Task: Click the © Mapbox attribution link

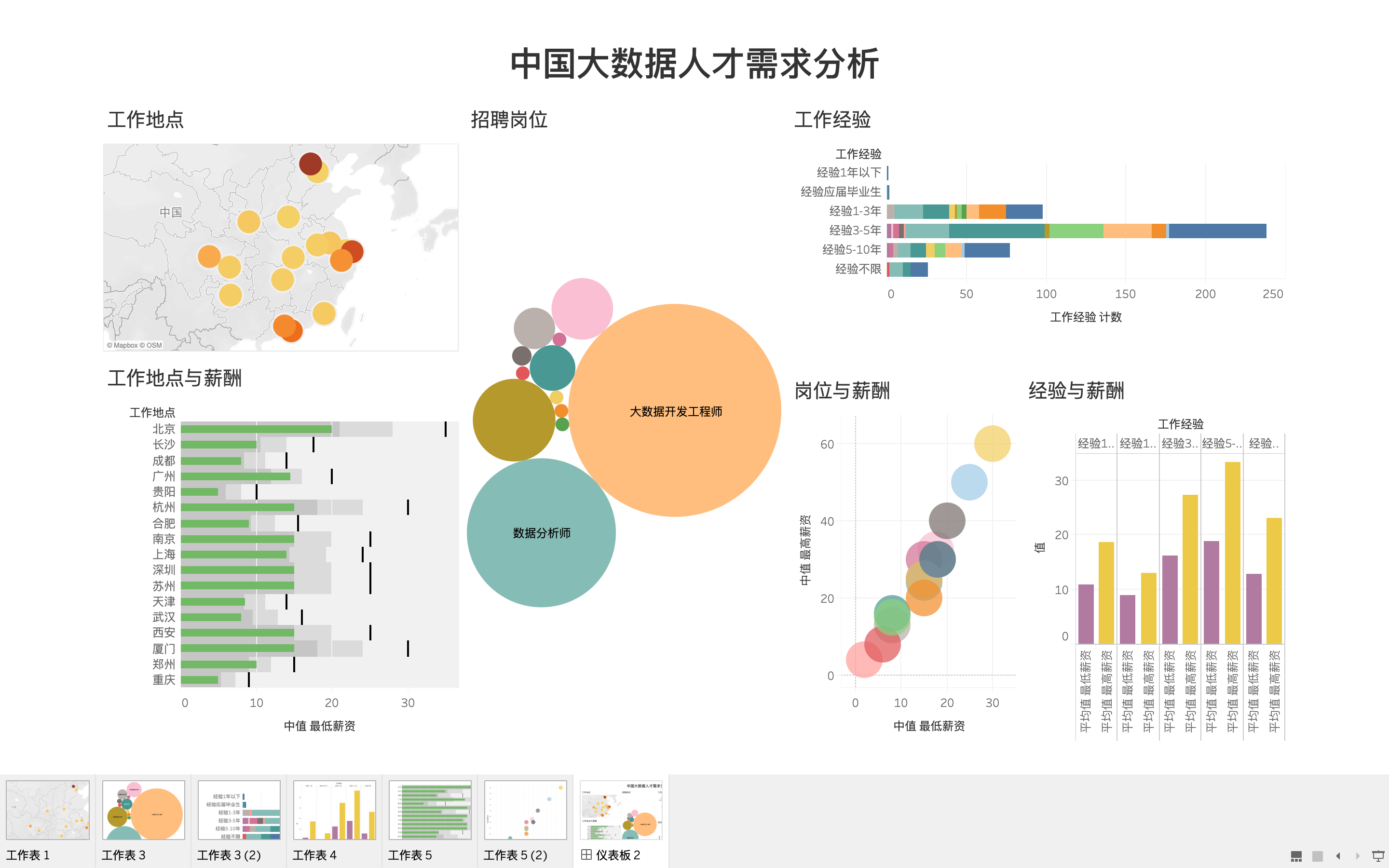Action: click(122, 345)
